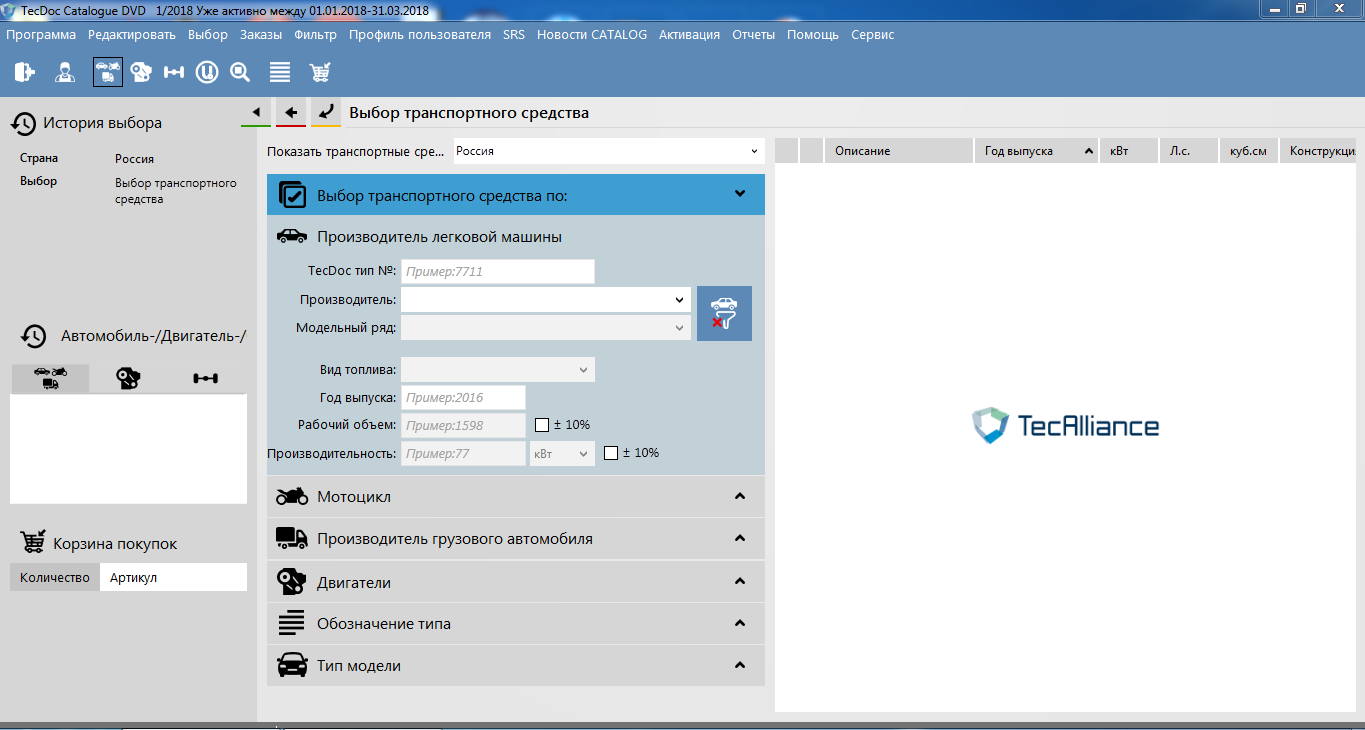The image size is (1365, 730).
Task: Click the Рабочий объем input field
Action: tap(463, 425)
